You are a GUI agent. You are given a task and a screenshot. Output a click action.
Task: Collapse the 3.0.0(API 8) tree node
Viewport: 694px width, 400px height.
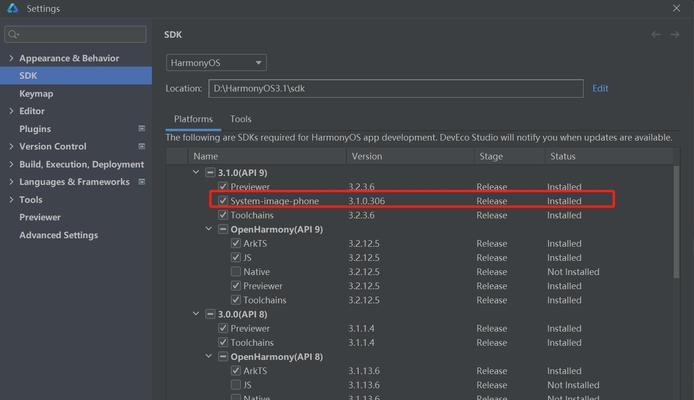196,314
